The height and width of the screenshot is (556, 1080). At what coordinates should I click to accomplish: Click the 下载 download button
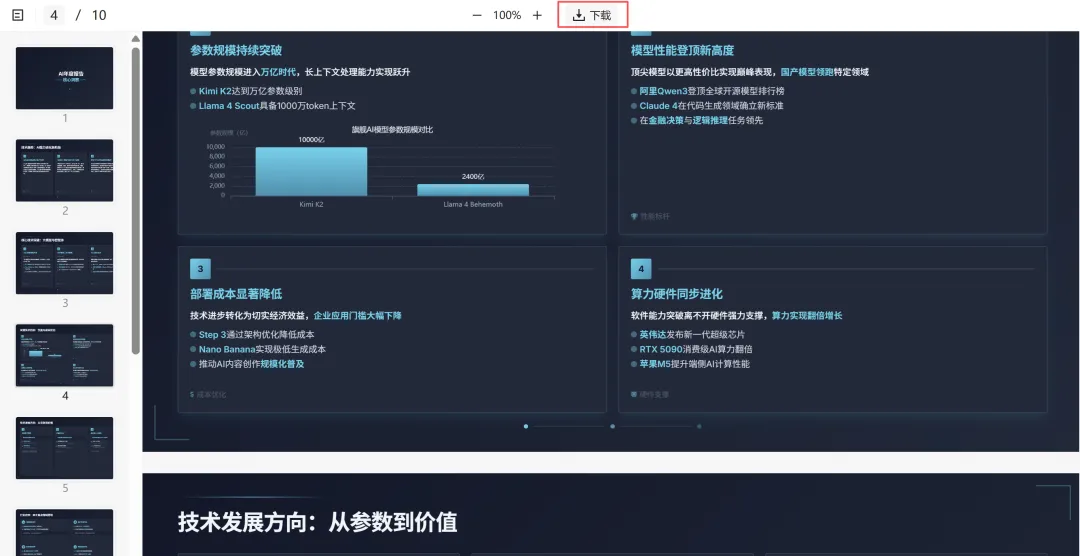point(592,15)
